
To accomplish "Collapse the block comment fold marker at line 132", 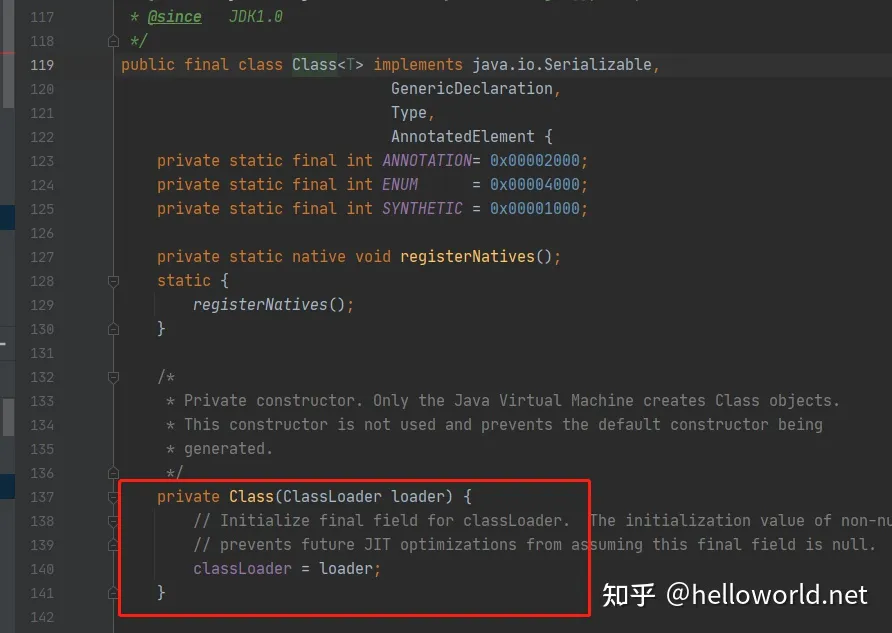I will 113,377.
